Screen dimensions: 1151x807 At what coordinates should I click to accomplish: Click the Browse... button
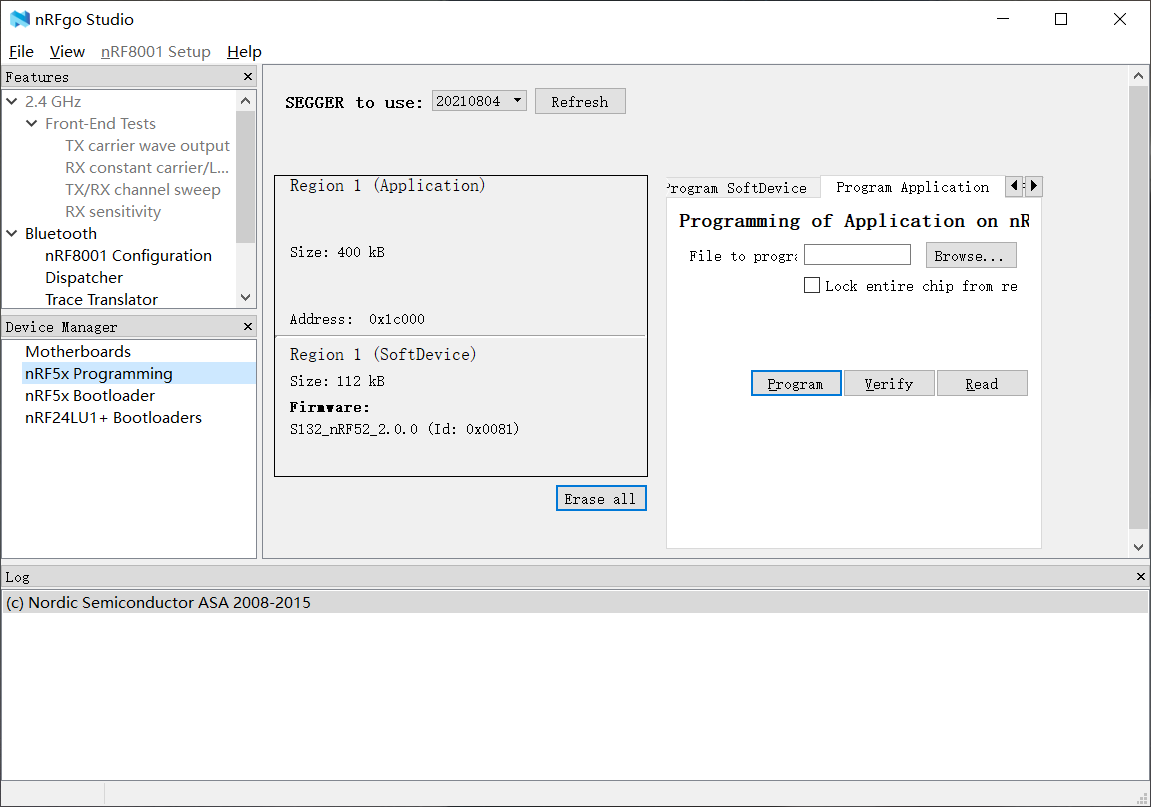click(x=969, y=255)
